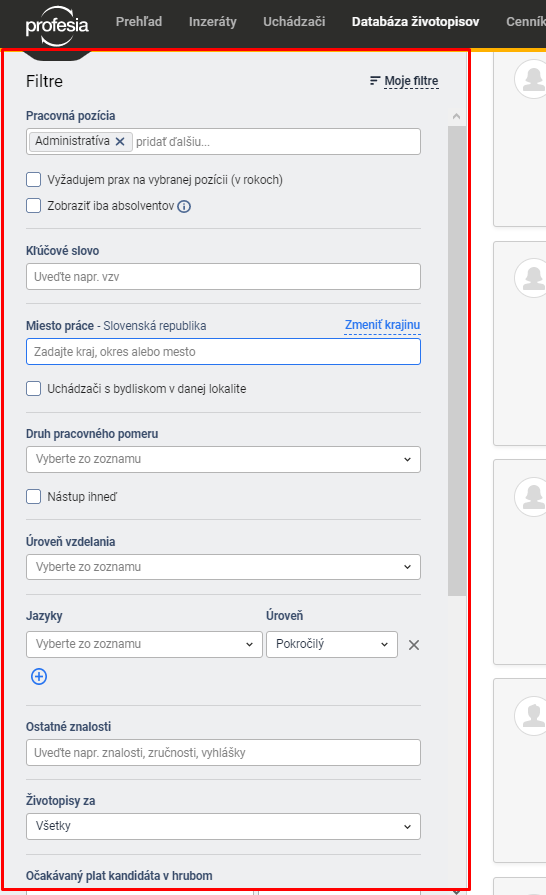Click the scroll-up arrow in filter panel
This screenshot has width=546, height=895.
pos(456,116)
